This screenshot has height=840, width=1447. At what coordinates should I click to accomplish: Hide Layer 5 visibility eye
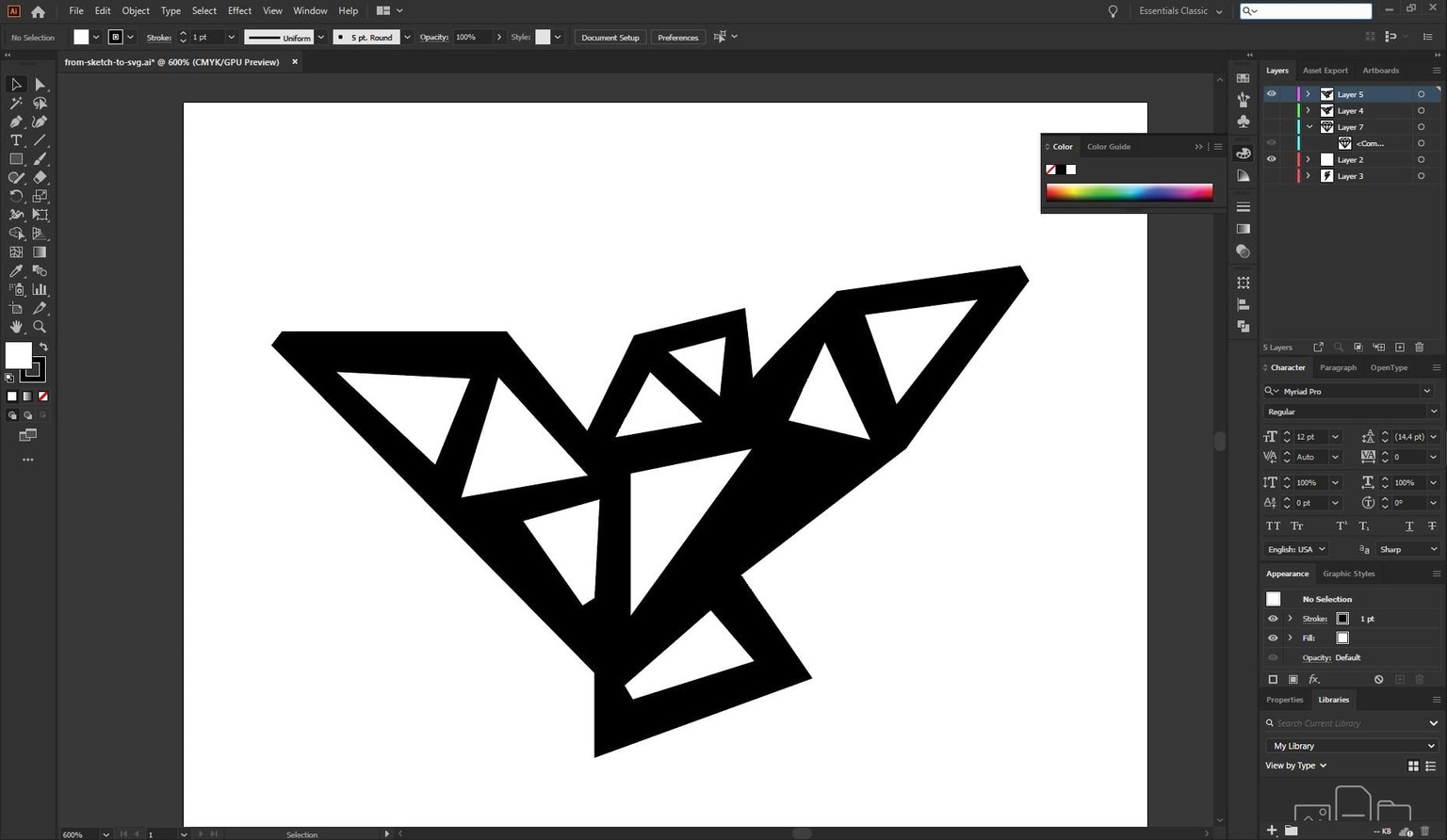click(1272, 94)
